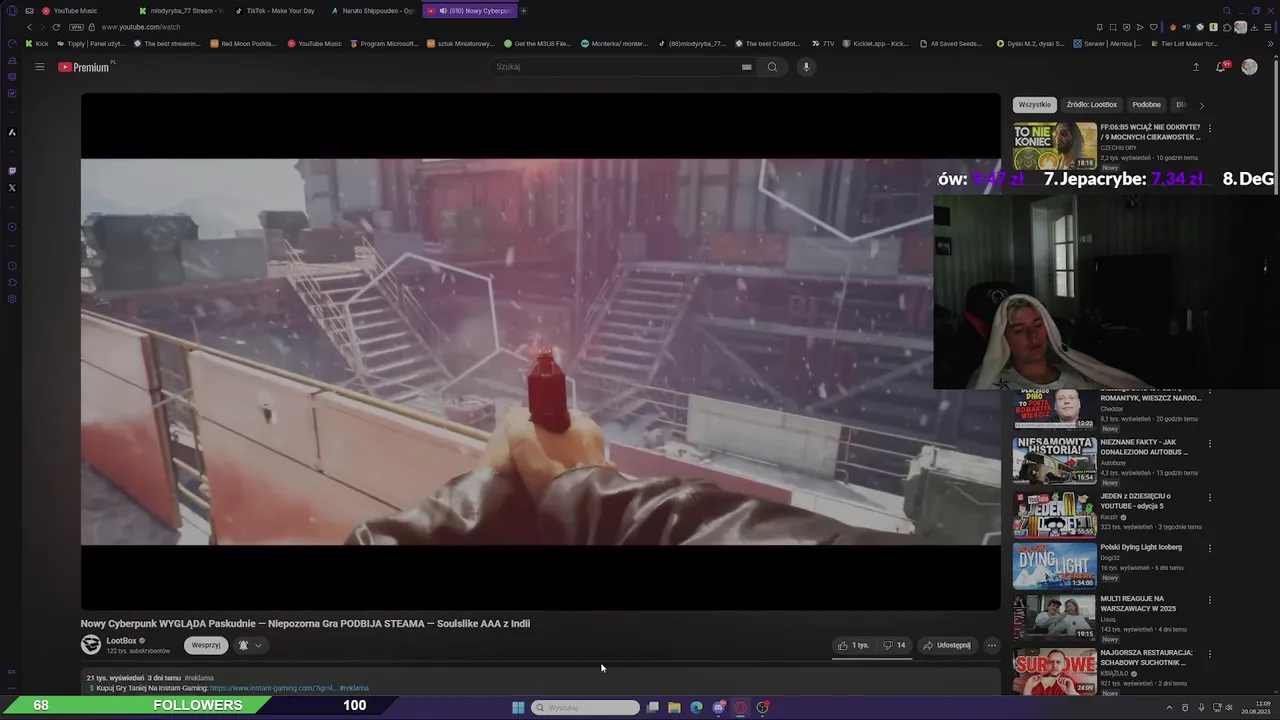Open Red Moon Podkla... bookmark
Image resolution: width=1280 pixels, height=720 pixels.
pos(243,44)
